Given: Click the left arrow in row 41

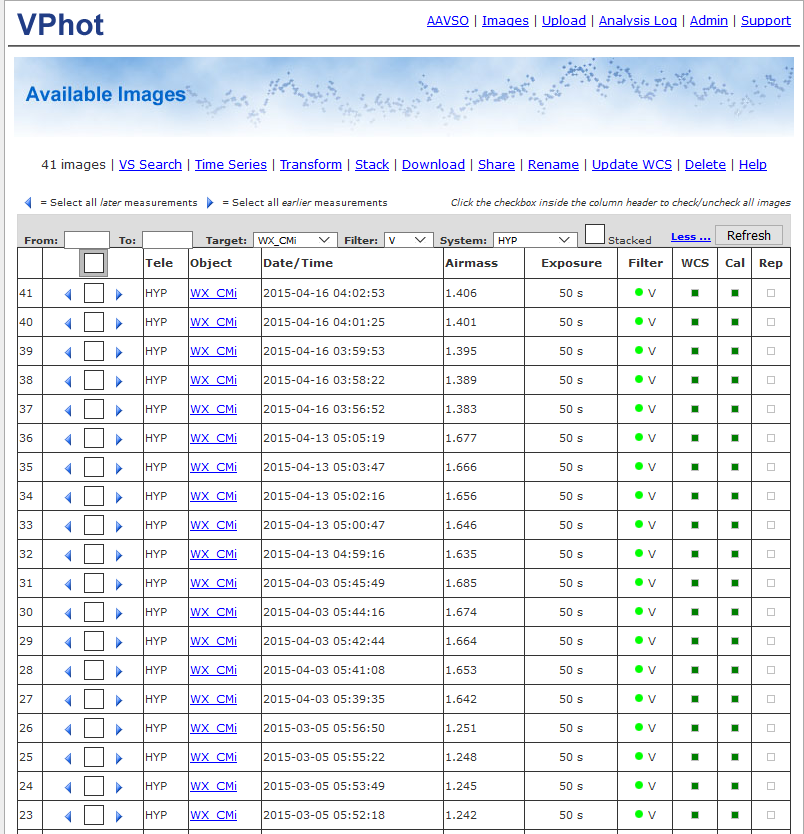Looking at the screenshot, I should click(x=68, y=295).
